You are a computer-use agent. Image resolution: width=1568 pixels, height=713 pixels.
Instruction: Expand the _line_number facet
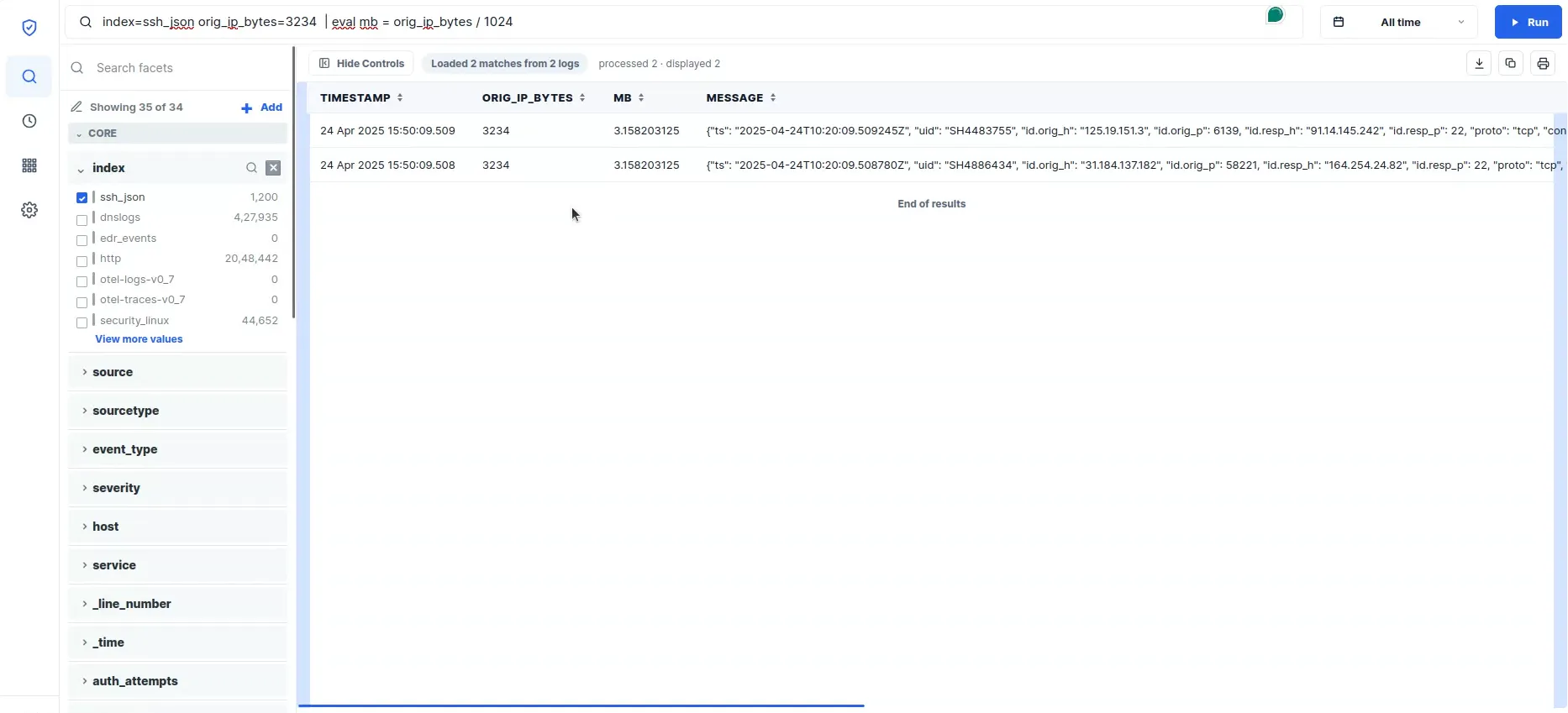click(177, 604)
